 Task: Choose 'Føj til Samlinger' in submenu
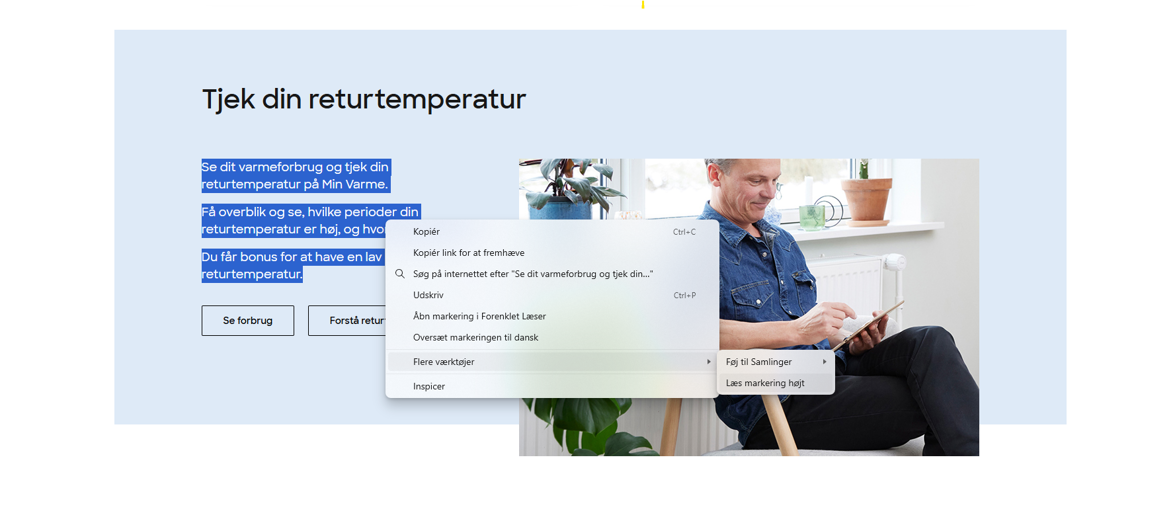click(x=759, y=362)
